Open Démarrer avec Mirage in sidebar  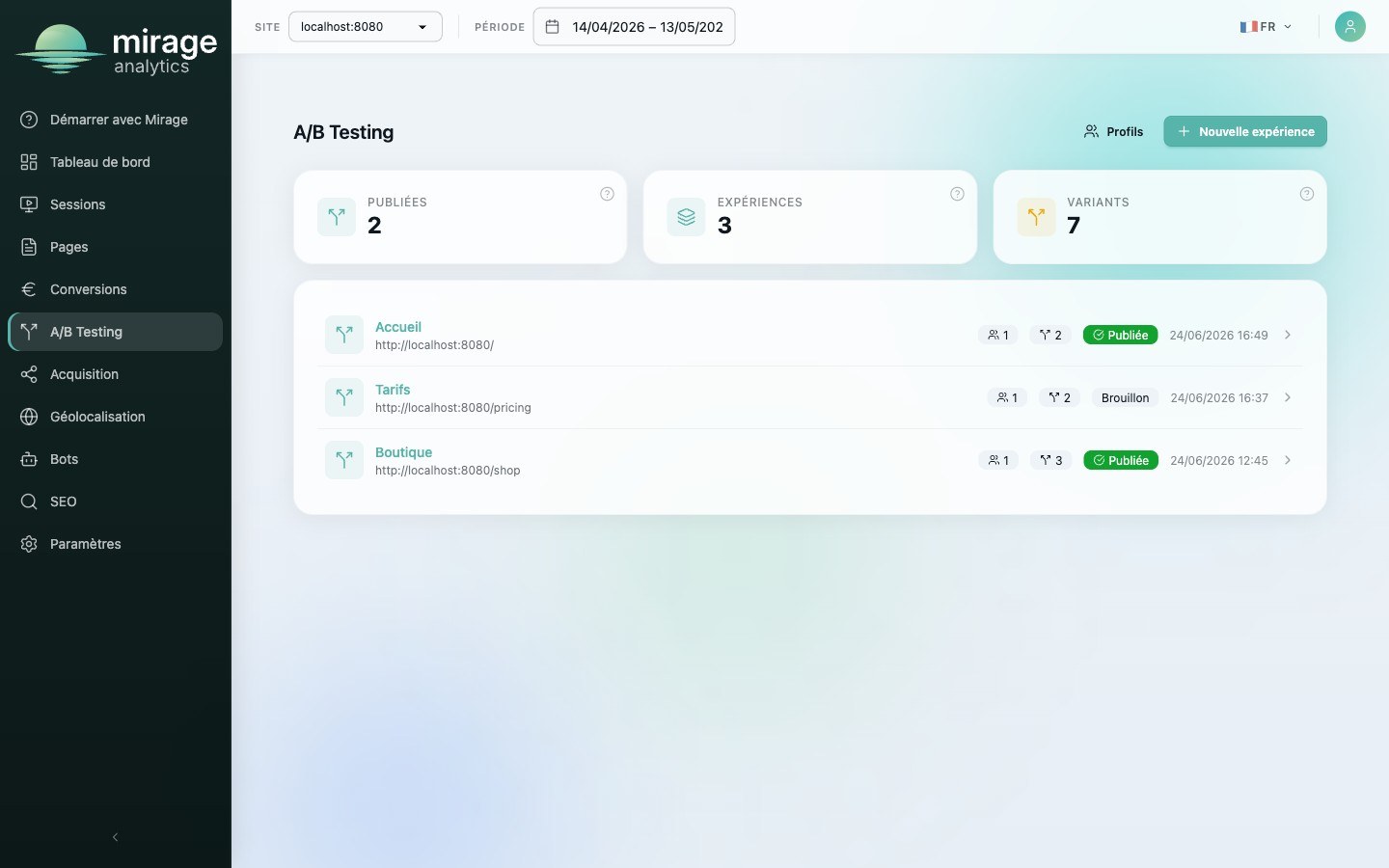(116, 120)
